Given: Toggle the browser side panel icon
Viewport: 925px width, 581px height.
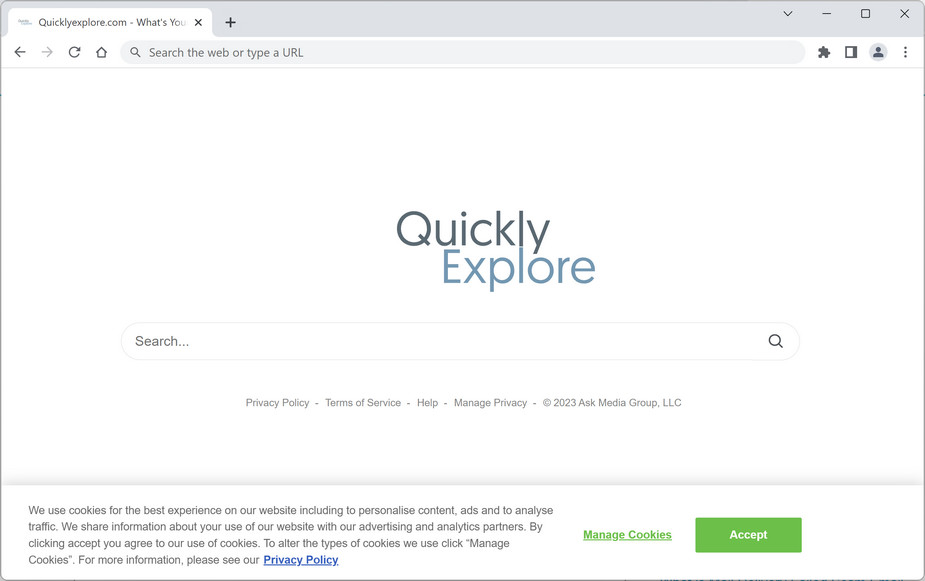Looking at the screenshot, I should tap(851, 52).
